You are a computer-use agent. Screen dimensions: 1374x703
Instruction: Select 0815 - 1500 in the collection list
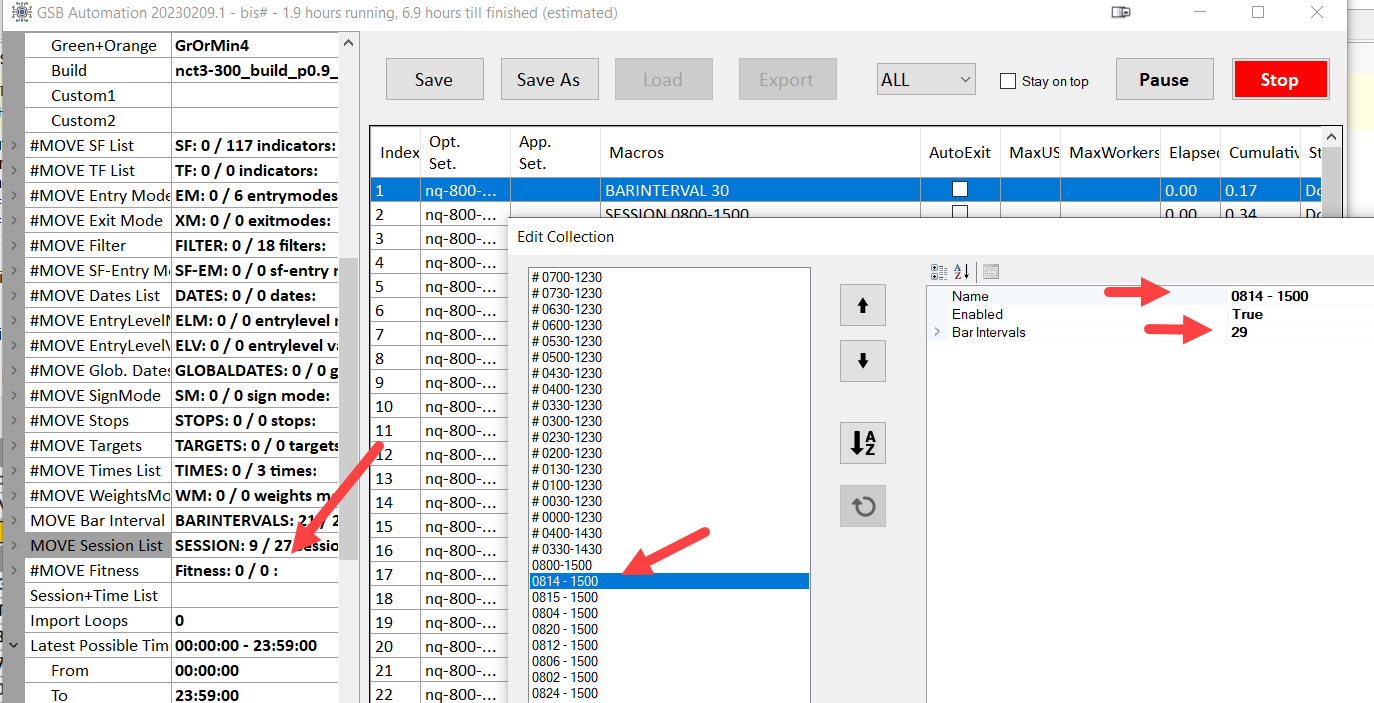565,597
